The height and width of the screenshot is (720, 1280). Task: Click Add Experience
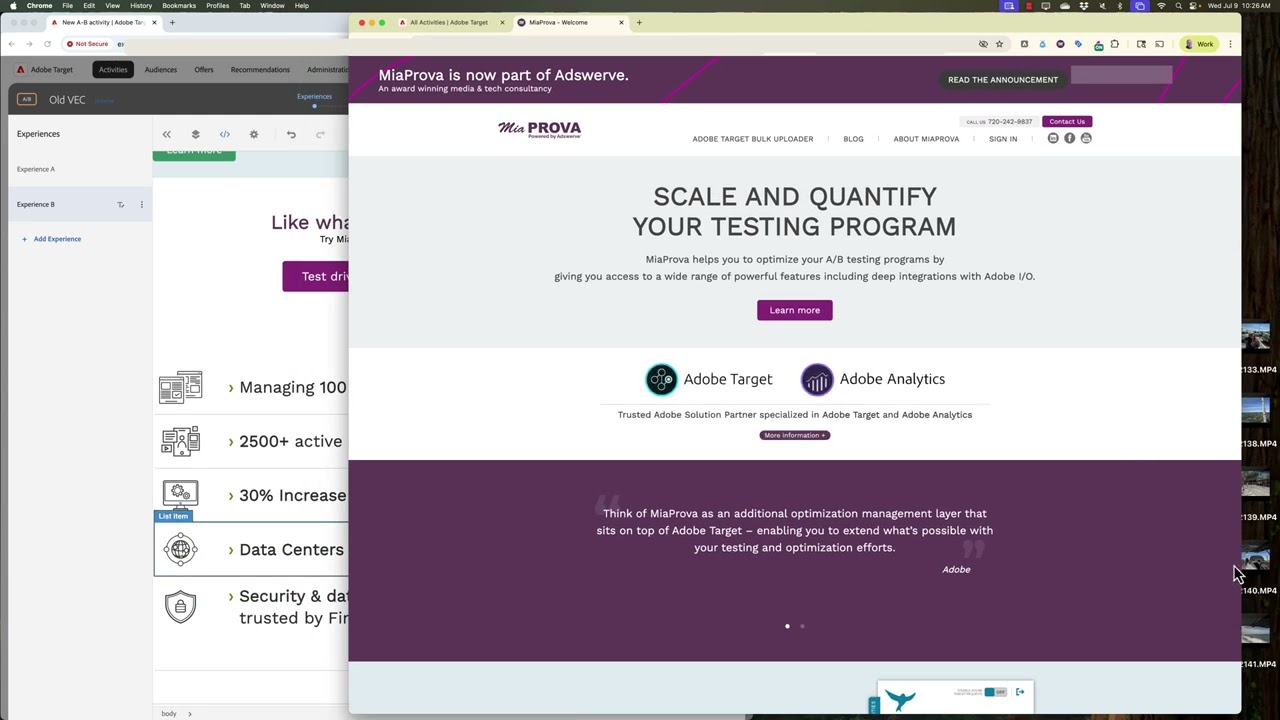coord(51,239)
